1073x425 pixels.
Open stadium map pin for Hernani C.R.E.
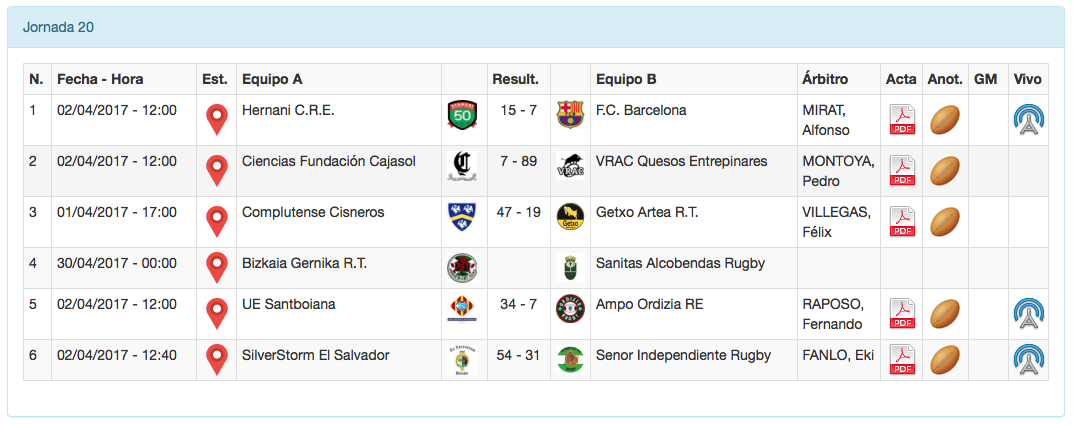click(x=216, y=120)
